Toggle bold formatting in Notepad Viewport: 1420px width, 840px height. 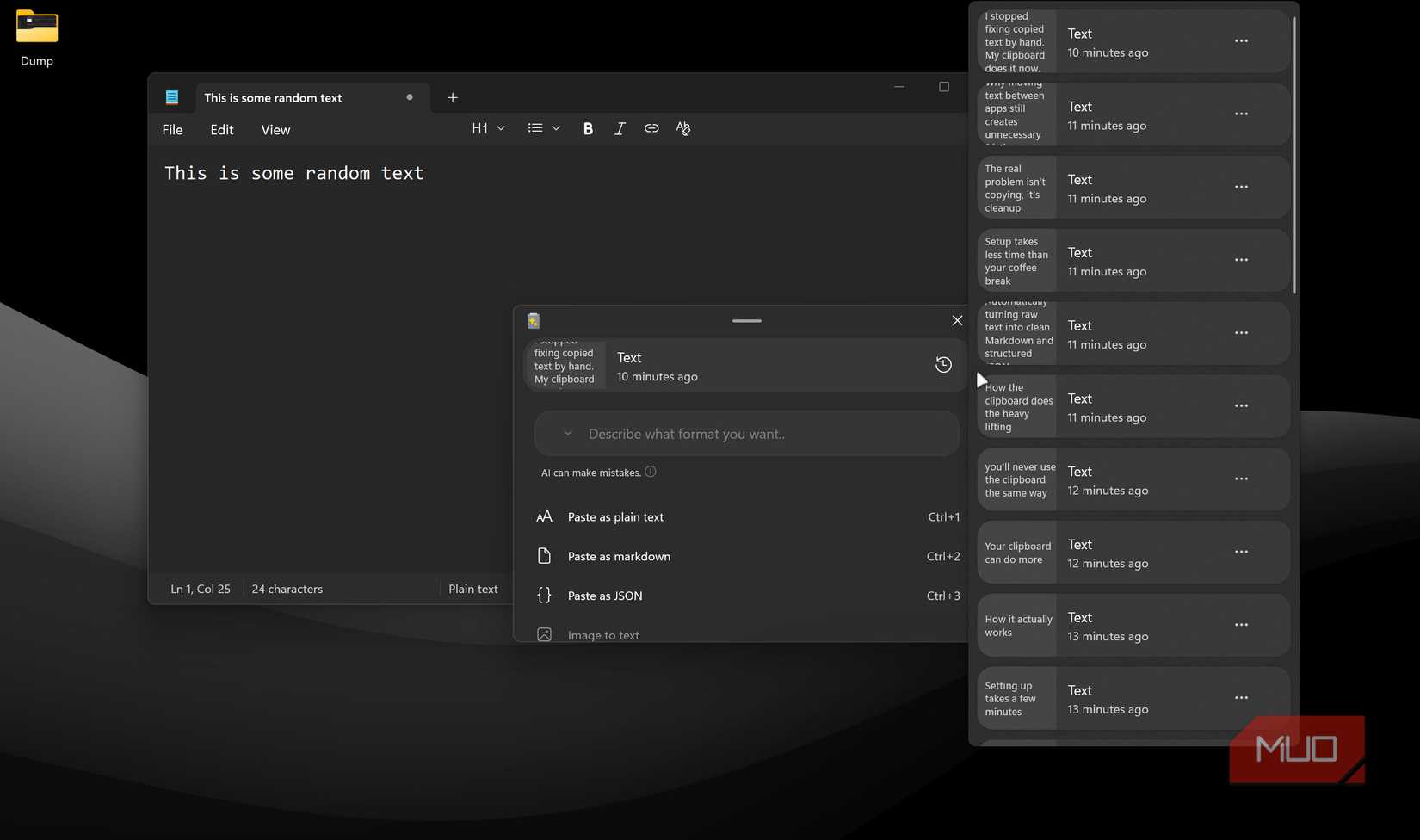coord(588,128)
